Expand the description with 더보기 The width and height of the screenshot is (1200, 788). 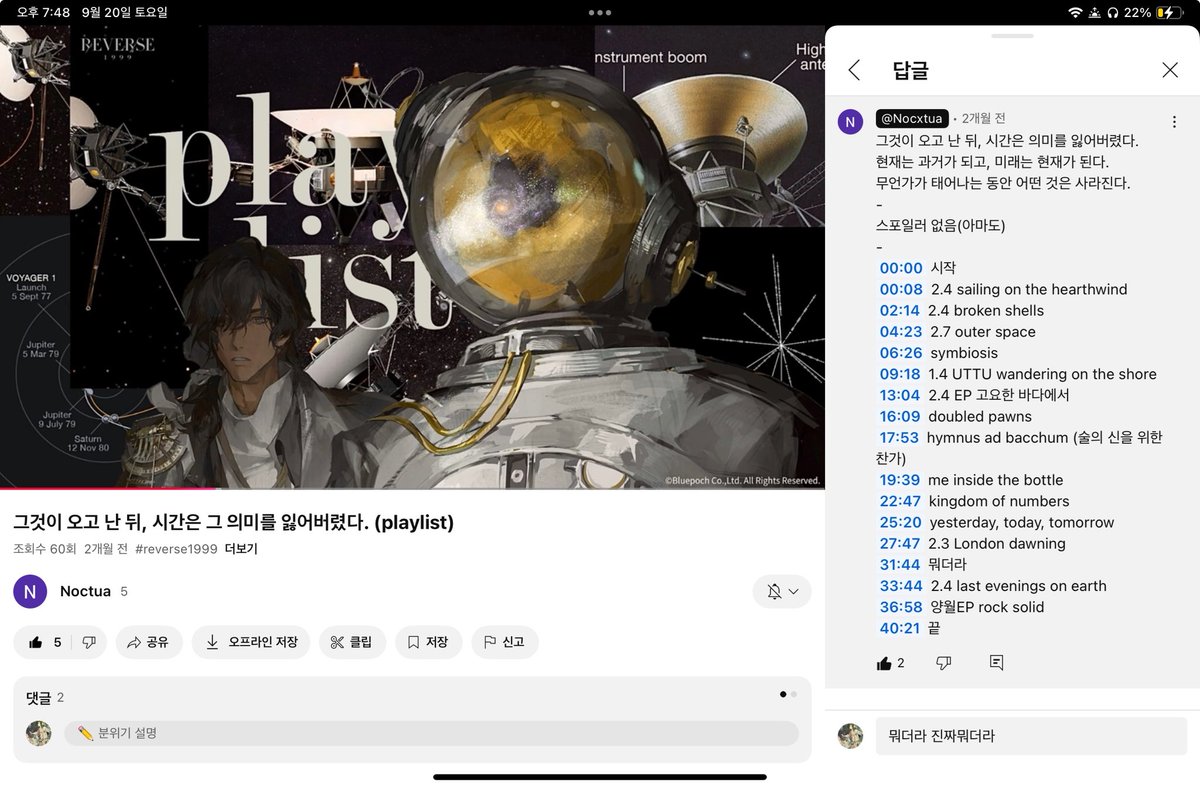241,549
